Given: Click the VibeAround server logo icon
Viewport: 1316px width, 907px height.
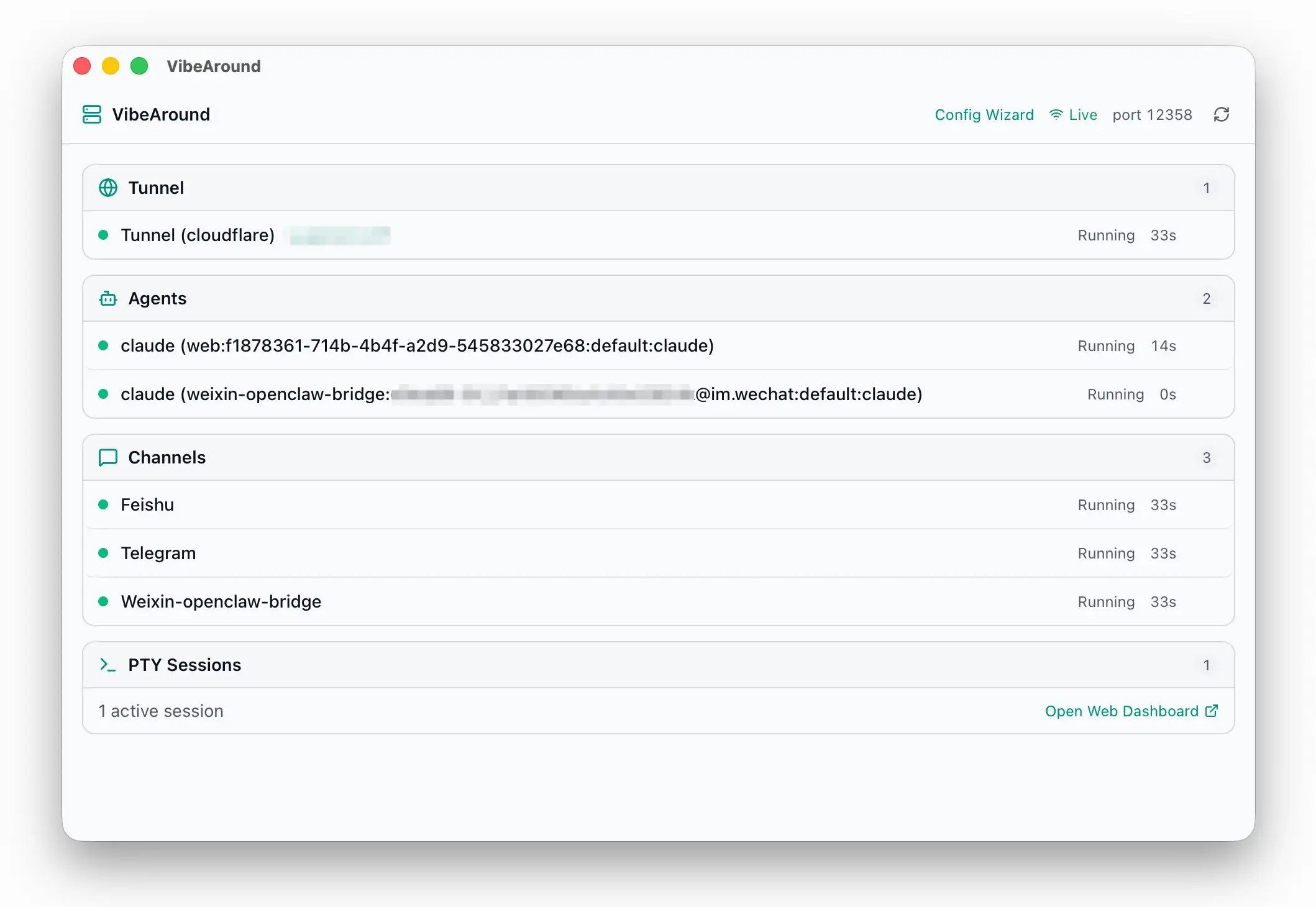Looking at the screenshot, I should [x=92, y=115].
